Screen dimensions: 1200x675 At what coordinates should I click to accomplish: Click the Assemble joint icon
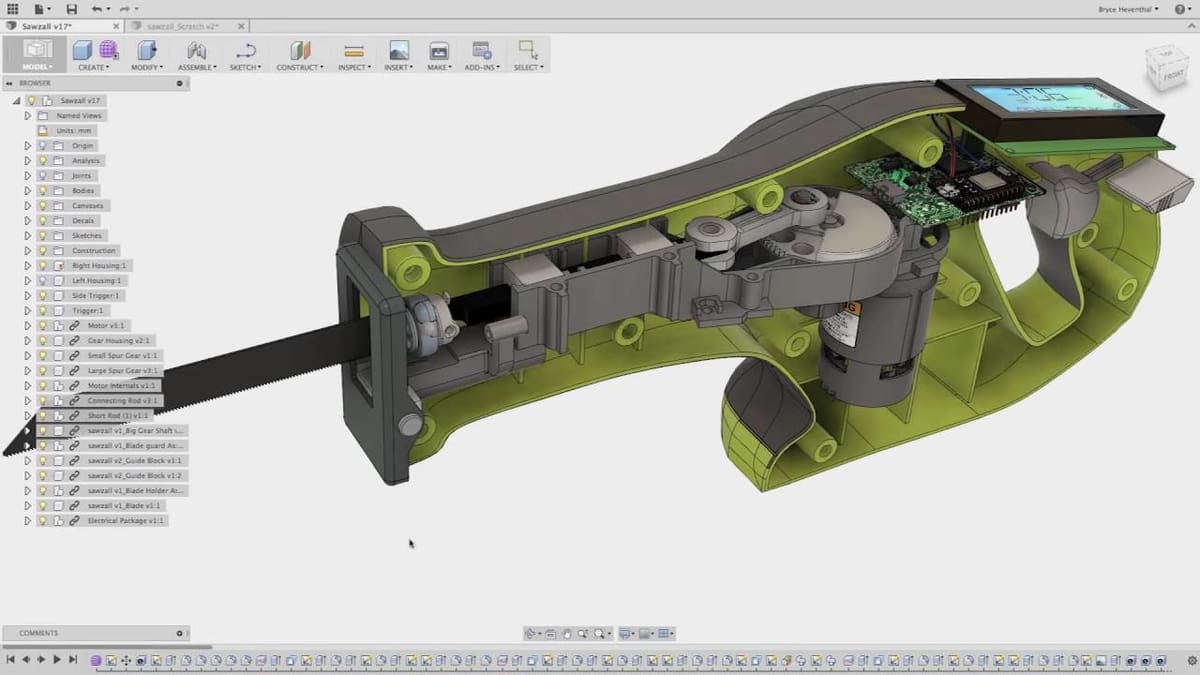pos(197,50)
